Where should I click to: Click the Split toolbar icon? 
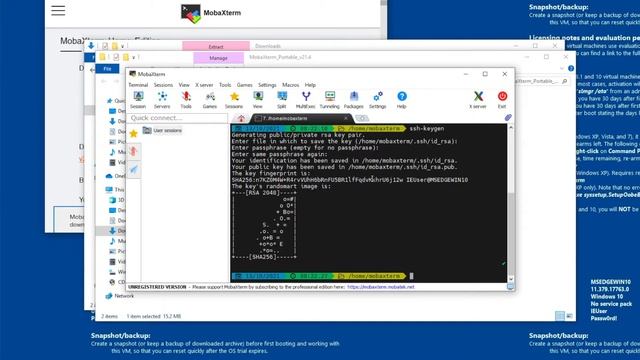point(282,100)
